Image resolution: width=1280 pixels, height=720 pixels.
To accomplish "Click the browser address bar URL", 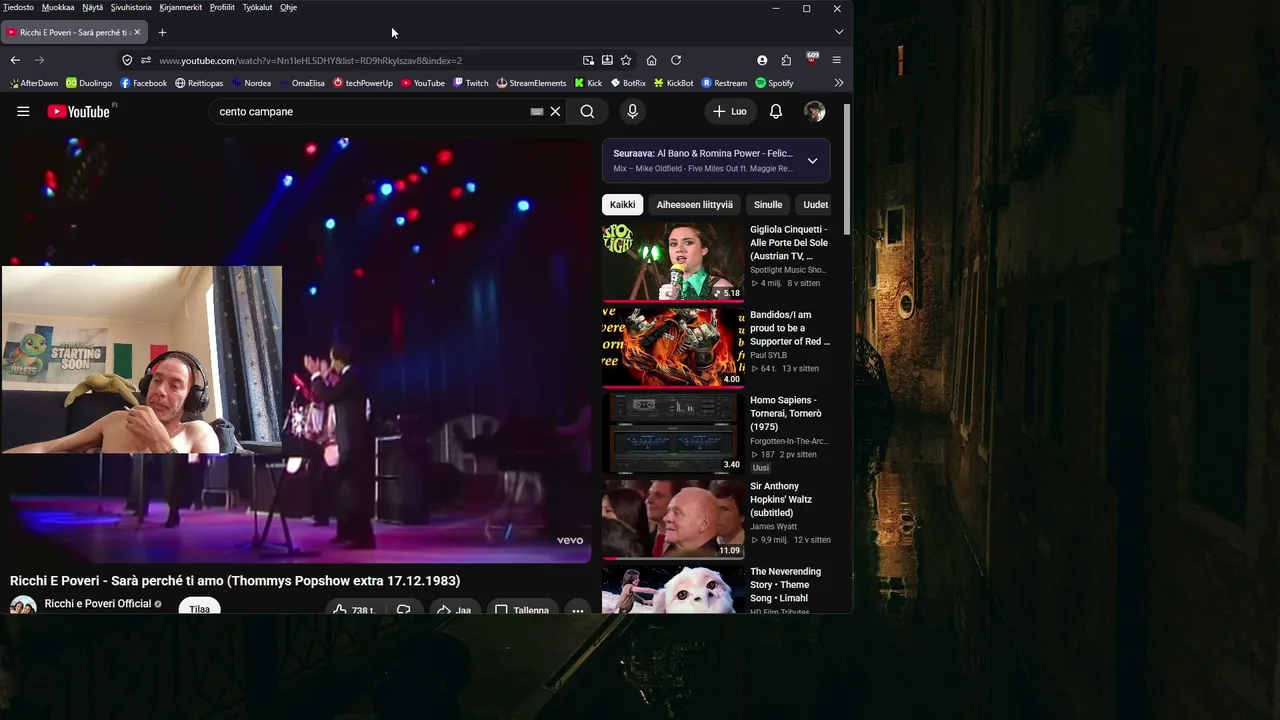I will pyautogui.click(x=310, y=60).
